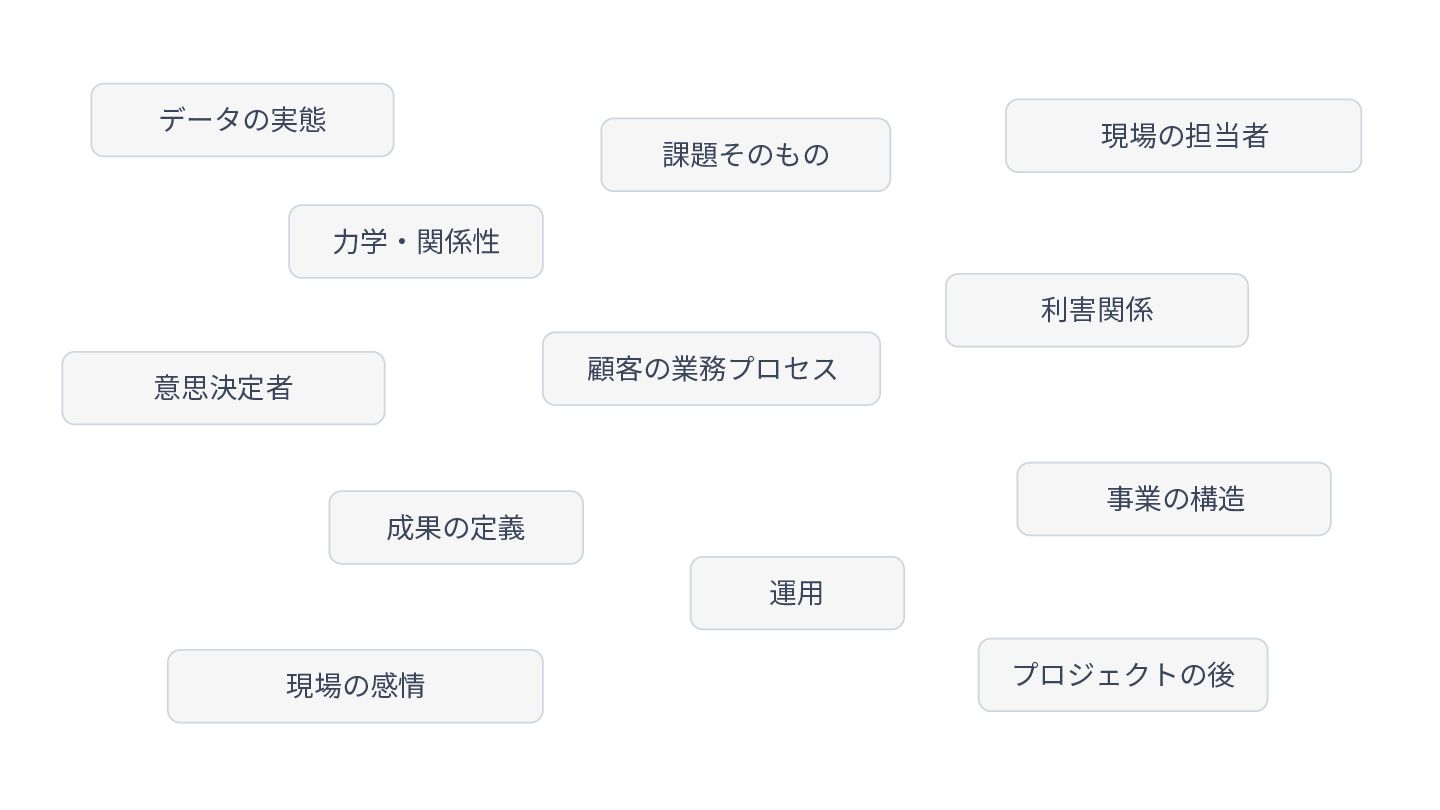Select the 力学・関係性 card

click(416, 242)
